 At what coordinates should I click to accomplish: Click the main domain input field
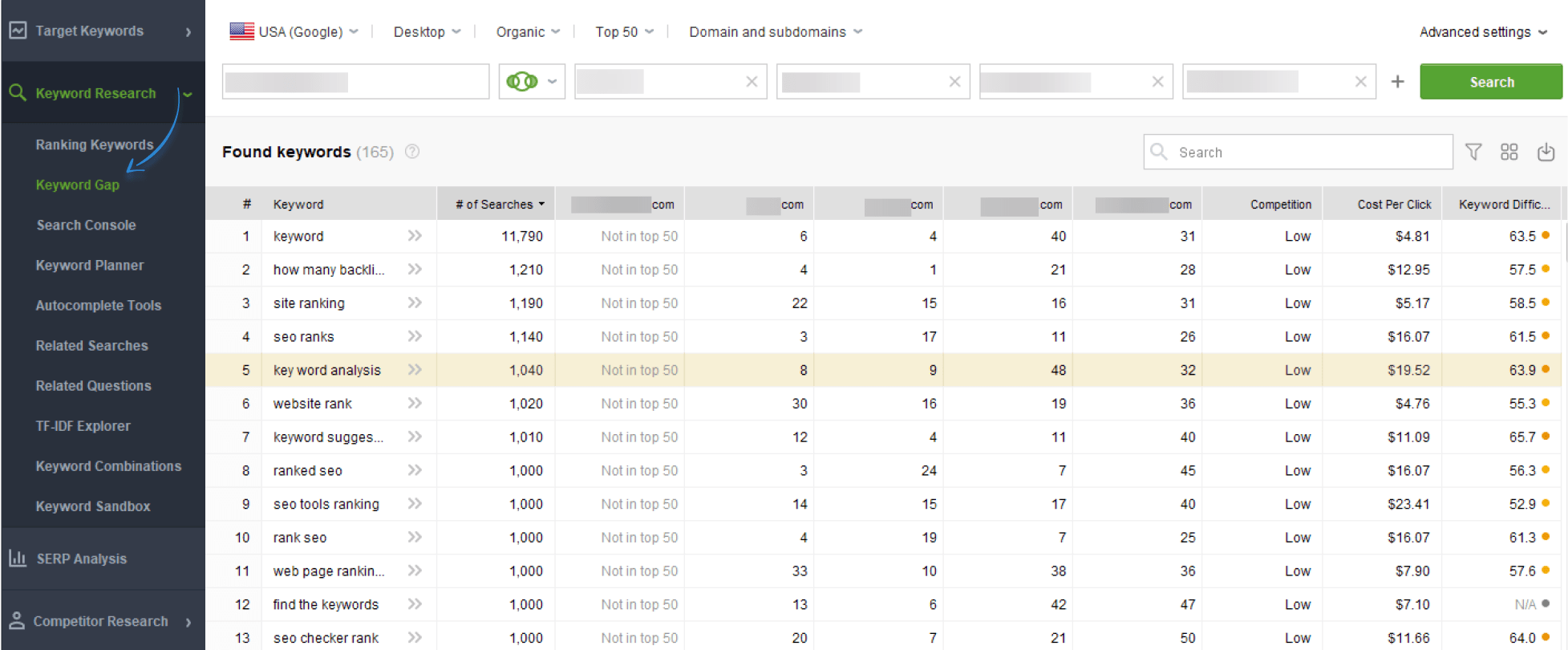355,82
